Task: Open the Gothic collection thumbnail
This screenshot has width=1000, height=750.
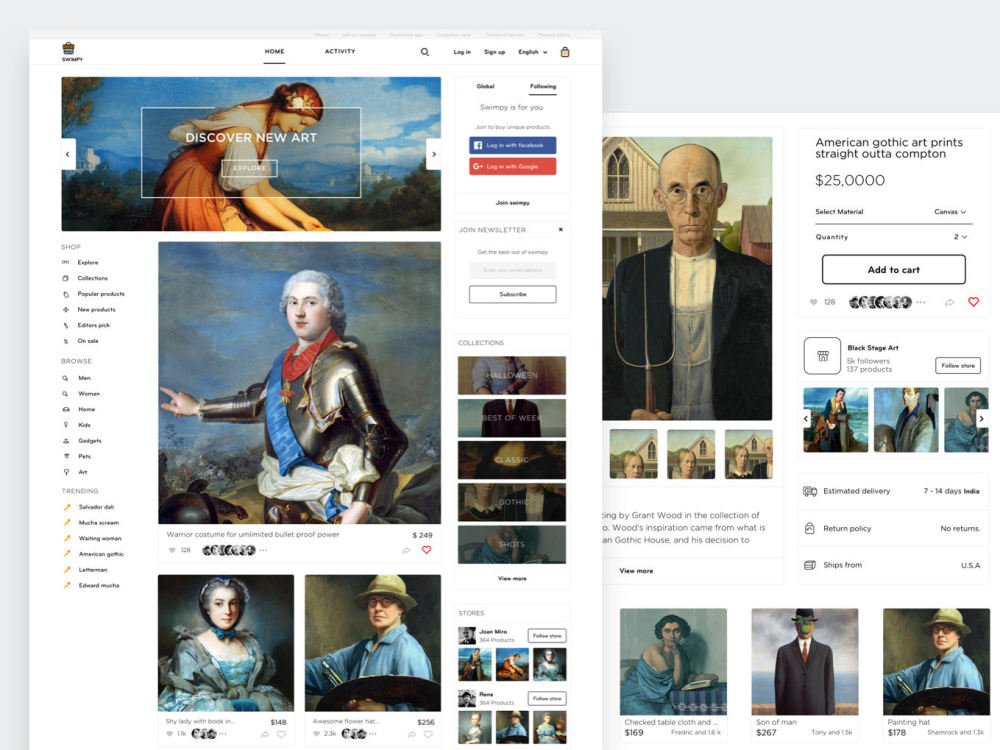Action: tap(511, 502)
